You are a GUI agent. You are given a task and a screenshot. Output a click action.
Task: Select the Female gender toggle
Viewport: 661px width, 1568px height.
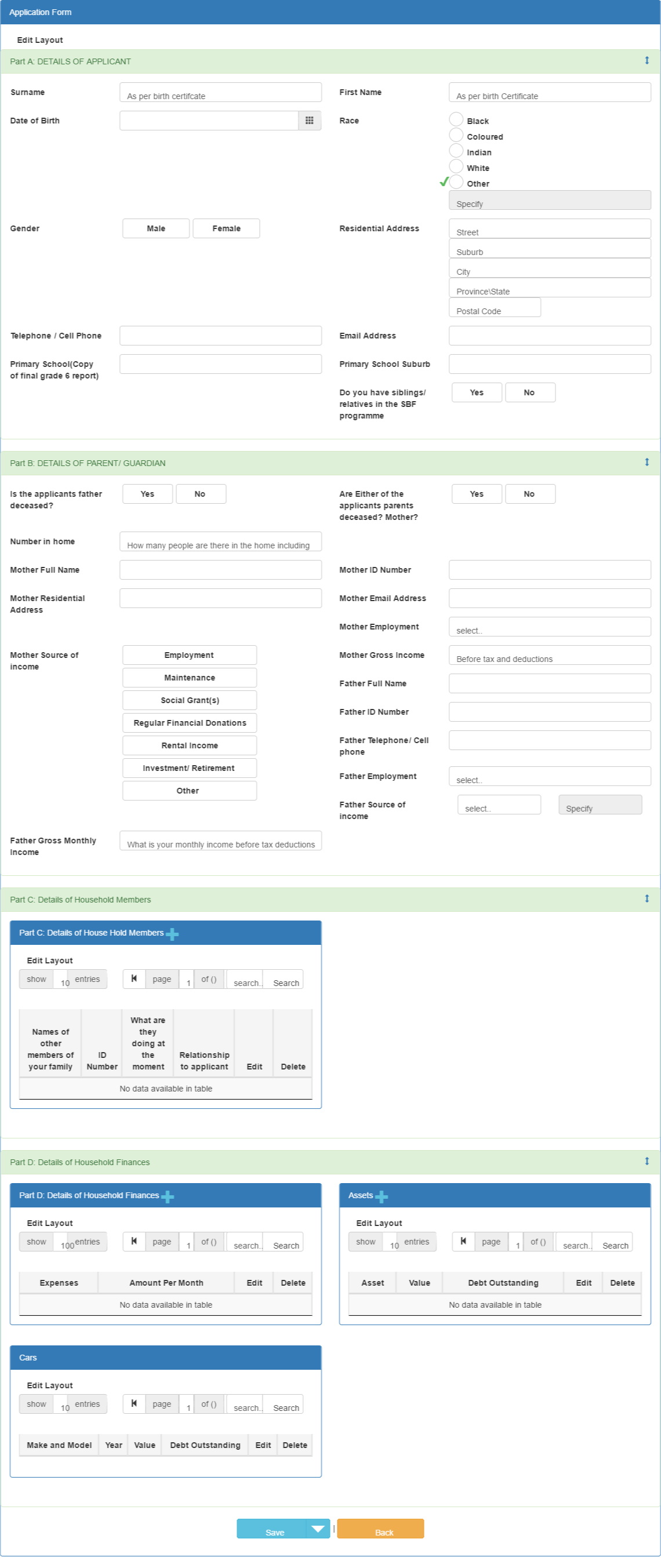(x=226, y=228)
